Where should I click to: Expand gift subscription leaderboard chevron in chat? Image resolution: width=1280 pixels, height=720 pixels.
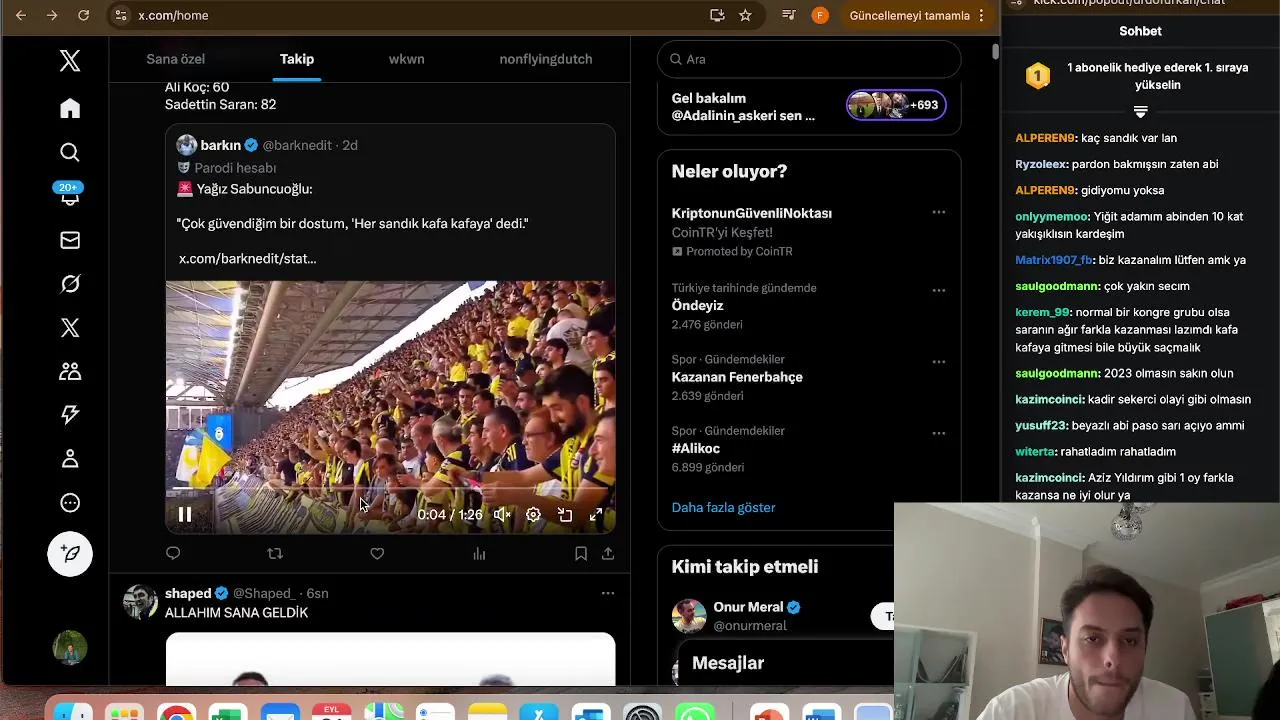1140,112
